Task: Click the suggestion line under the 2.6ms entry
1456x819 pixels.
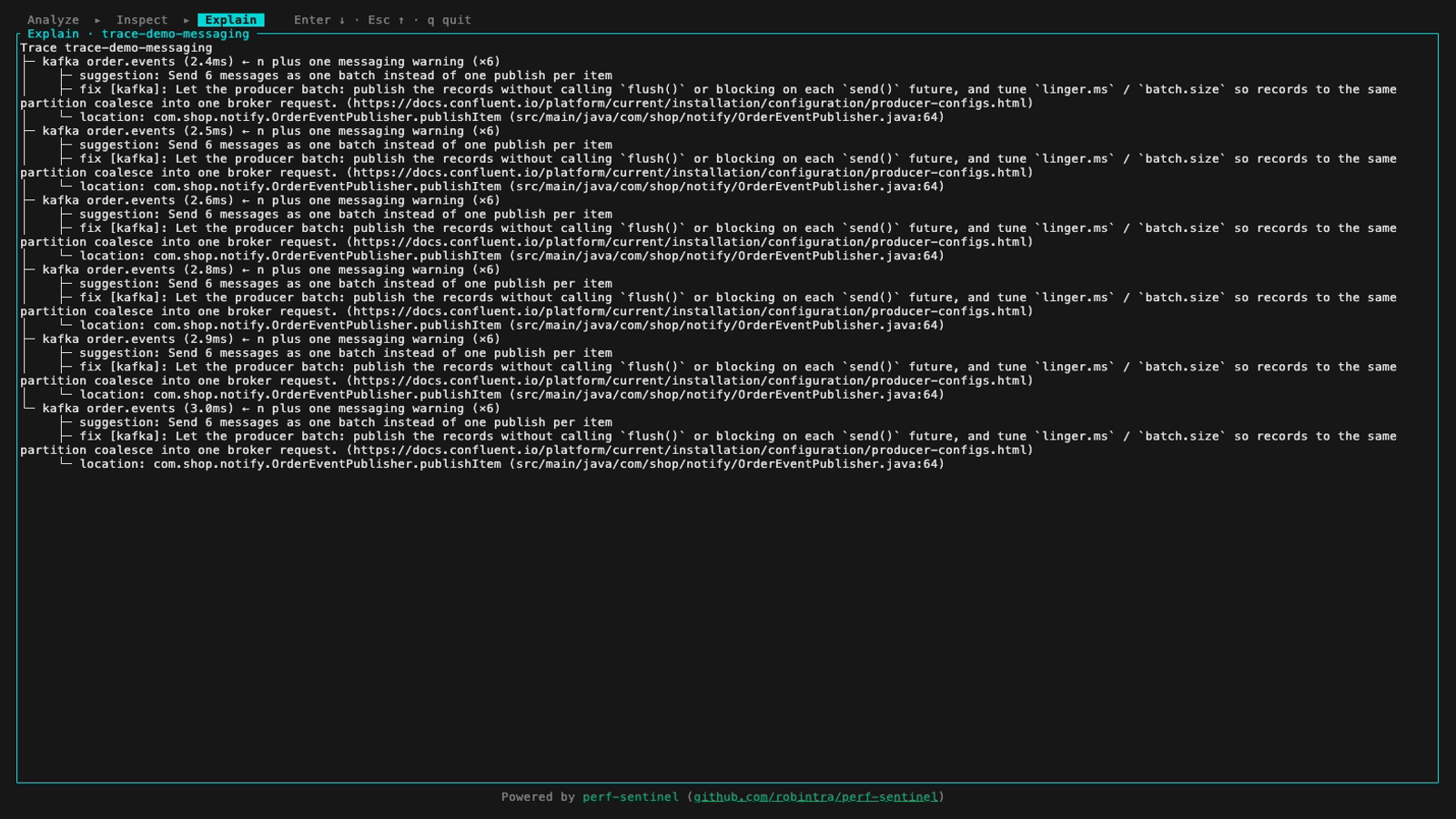Action: pyautogui.click(x=346, y=215)
